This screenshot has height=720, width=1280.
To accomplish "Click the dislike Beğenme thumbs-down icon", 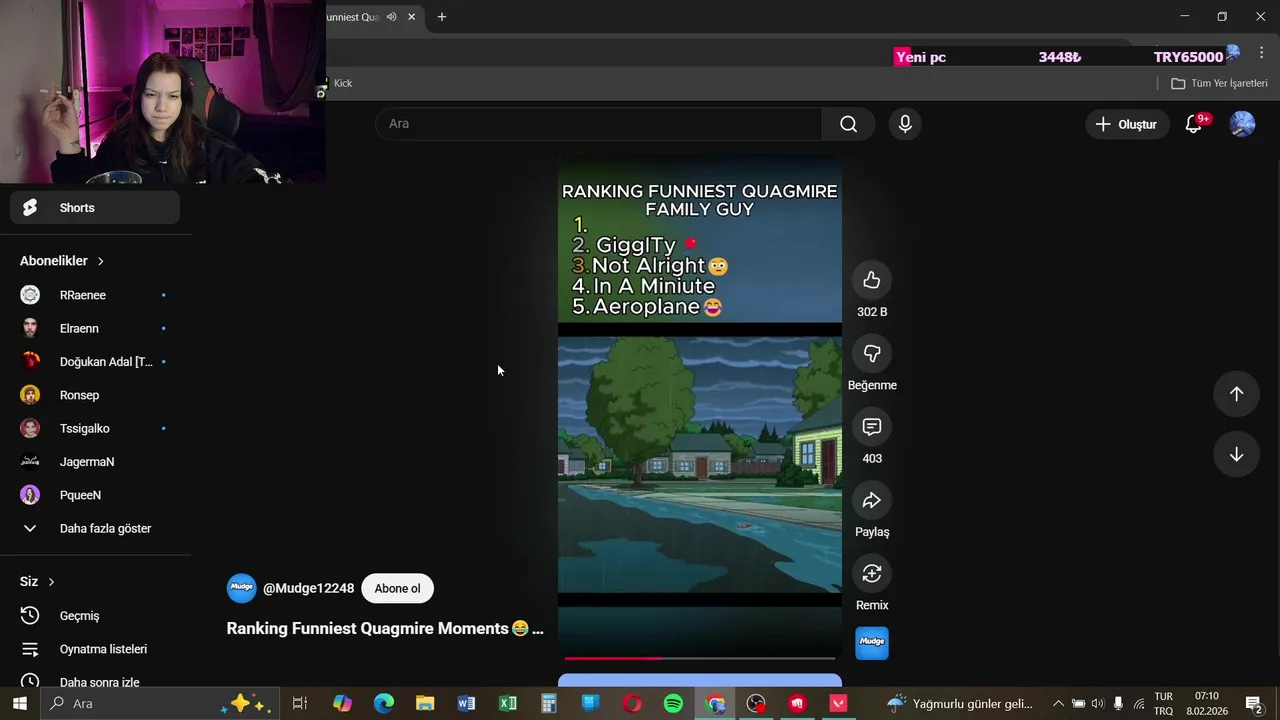I will 872,353.
